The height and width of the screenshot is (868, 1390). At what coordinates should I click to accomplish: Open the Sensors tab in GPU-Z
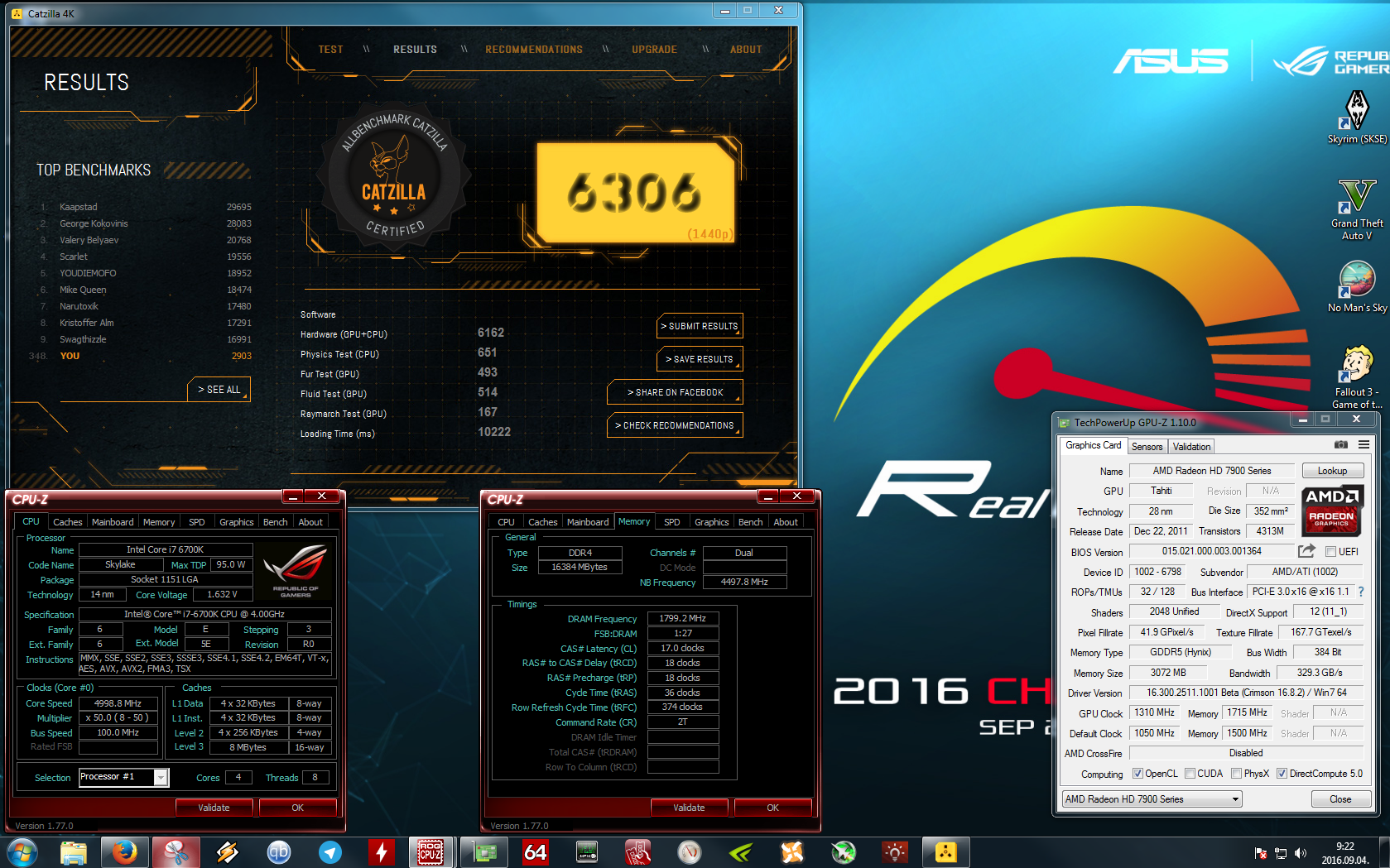click(1147, 447)
